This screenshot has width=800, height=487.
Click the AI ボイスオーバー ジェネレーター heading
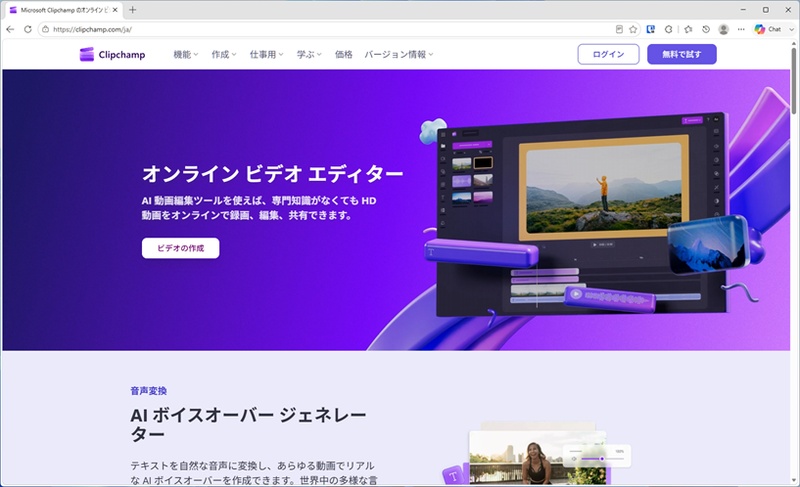(248, 424)
